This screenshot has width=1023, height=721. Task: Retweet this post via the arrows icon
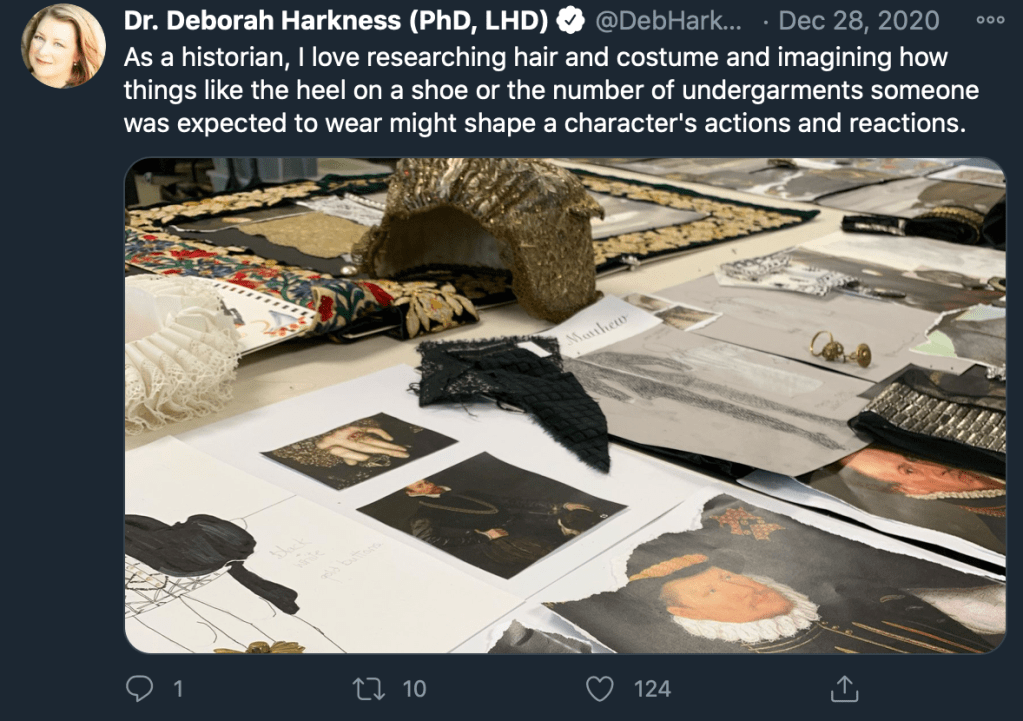click(369, 688)
